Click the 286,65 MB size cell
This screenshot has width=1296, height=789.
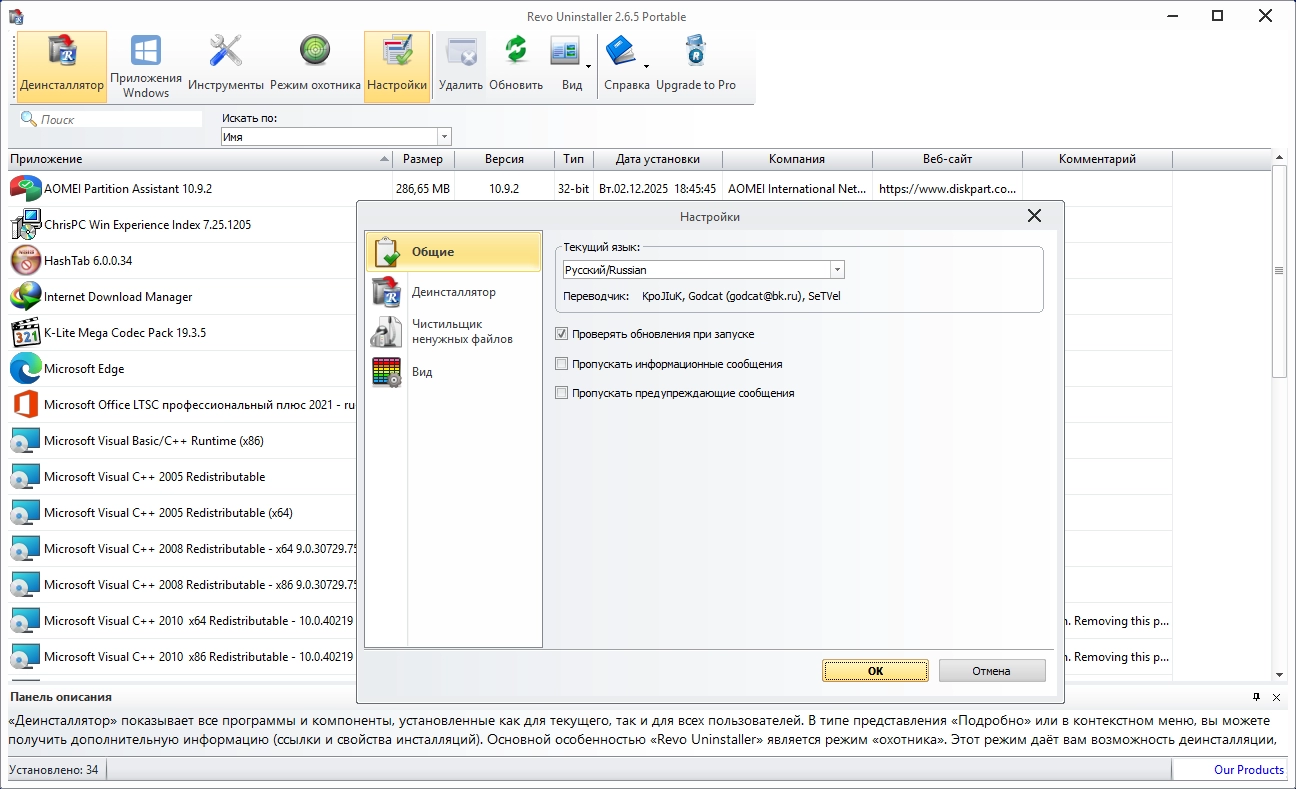point(423,189)
